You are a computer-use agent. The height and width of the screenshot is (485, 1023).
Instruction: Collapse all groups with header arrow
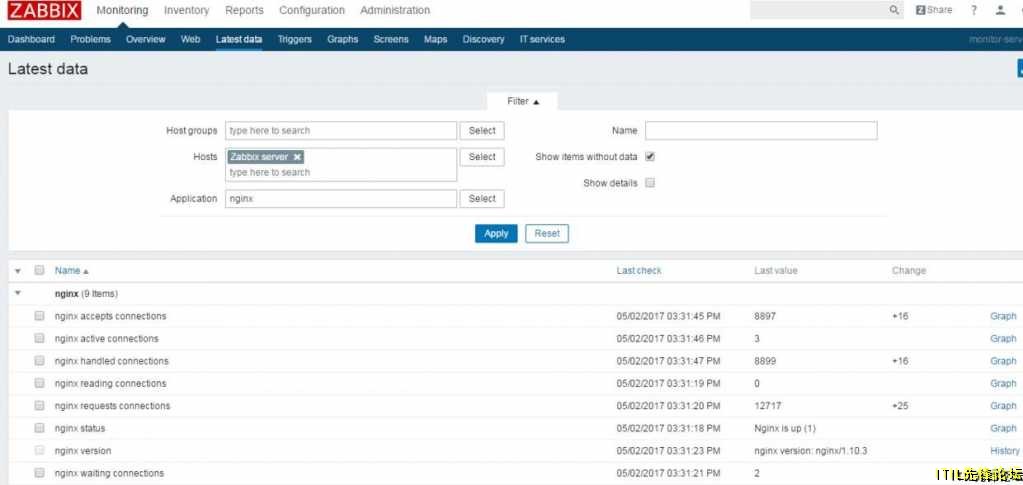click(x=18, y=270)
